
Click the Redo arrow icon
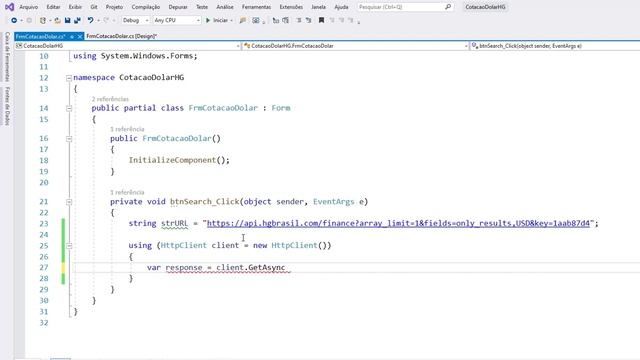106,20
